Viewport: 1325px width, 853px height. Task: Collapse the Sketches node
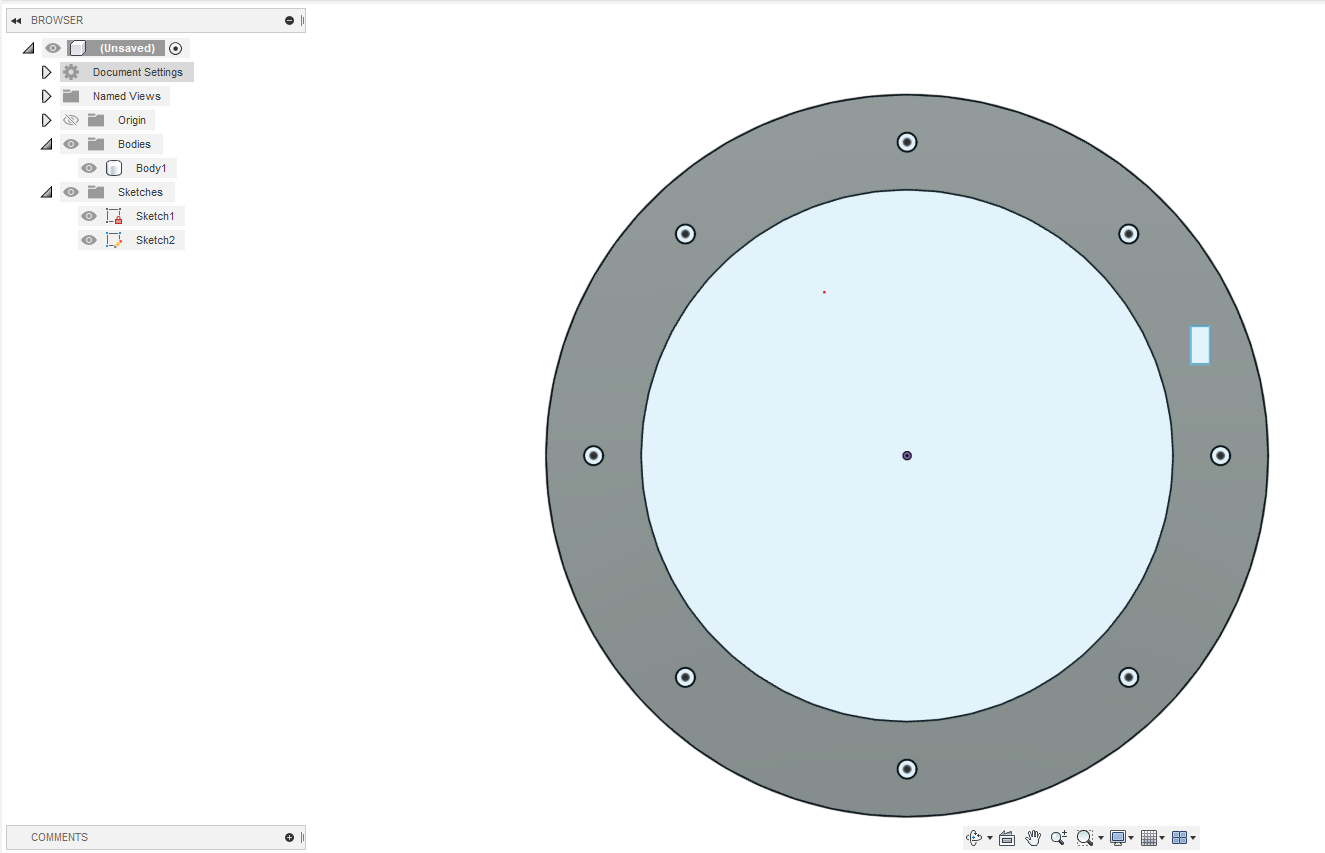[46, 192]
